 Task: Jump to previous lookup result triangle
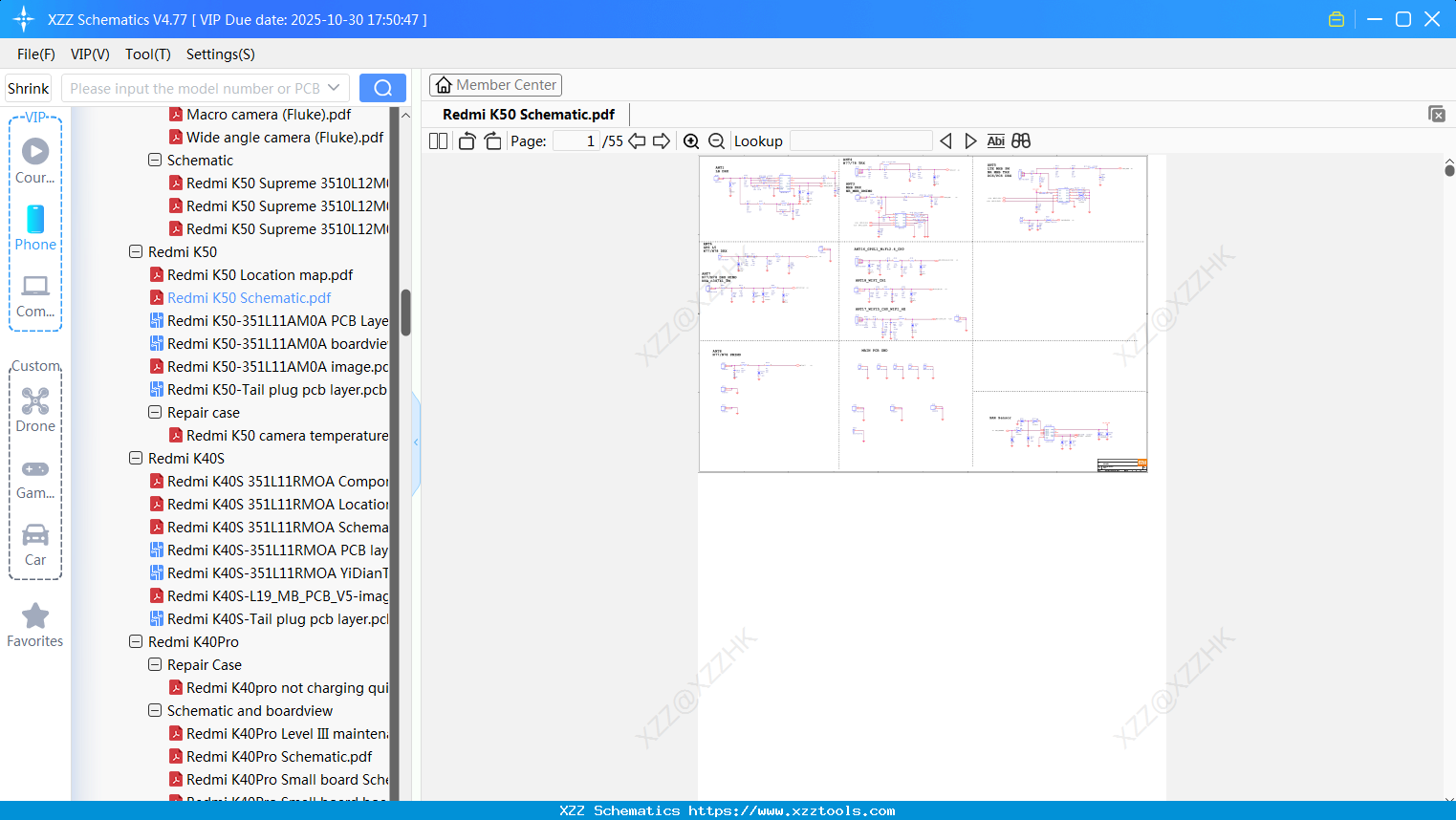coord(945,141)
